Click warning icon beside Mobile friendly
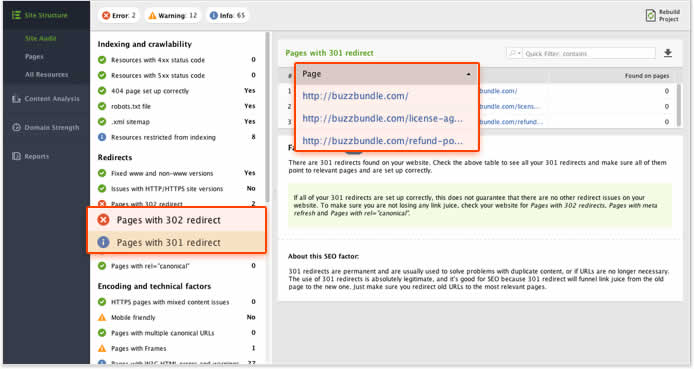694x369 pixels. pyautogui.click(x=102, y=317)
